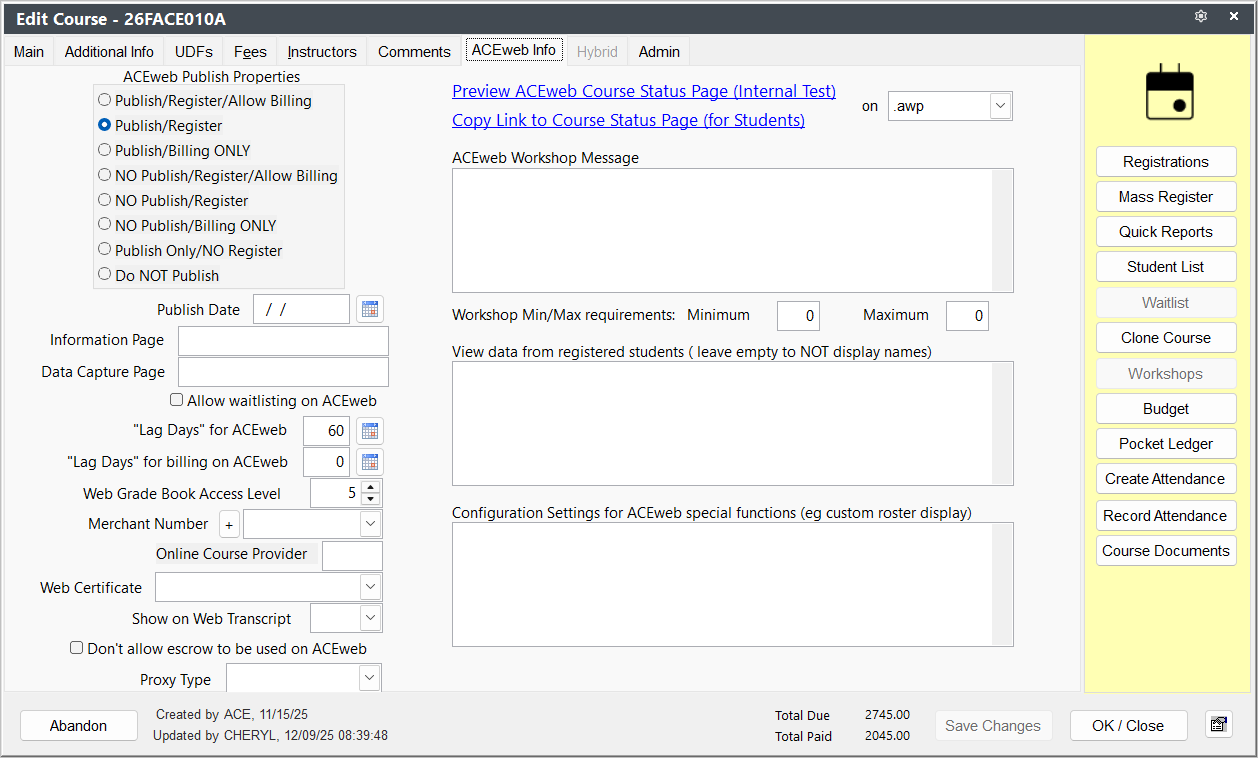Open the Fees tab
This screenshot has width=1258, height=758.
pos(250,51)
